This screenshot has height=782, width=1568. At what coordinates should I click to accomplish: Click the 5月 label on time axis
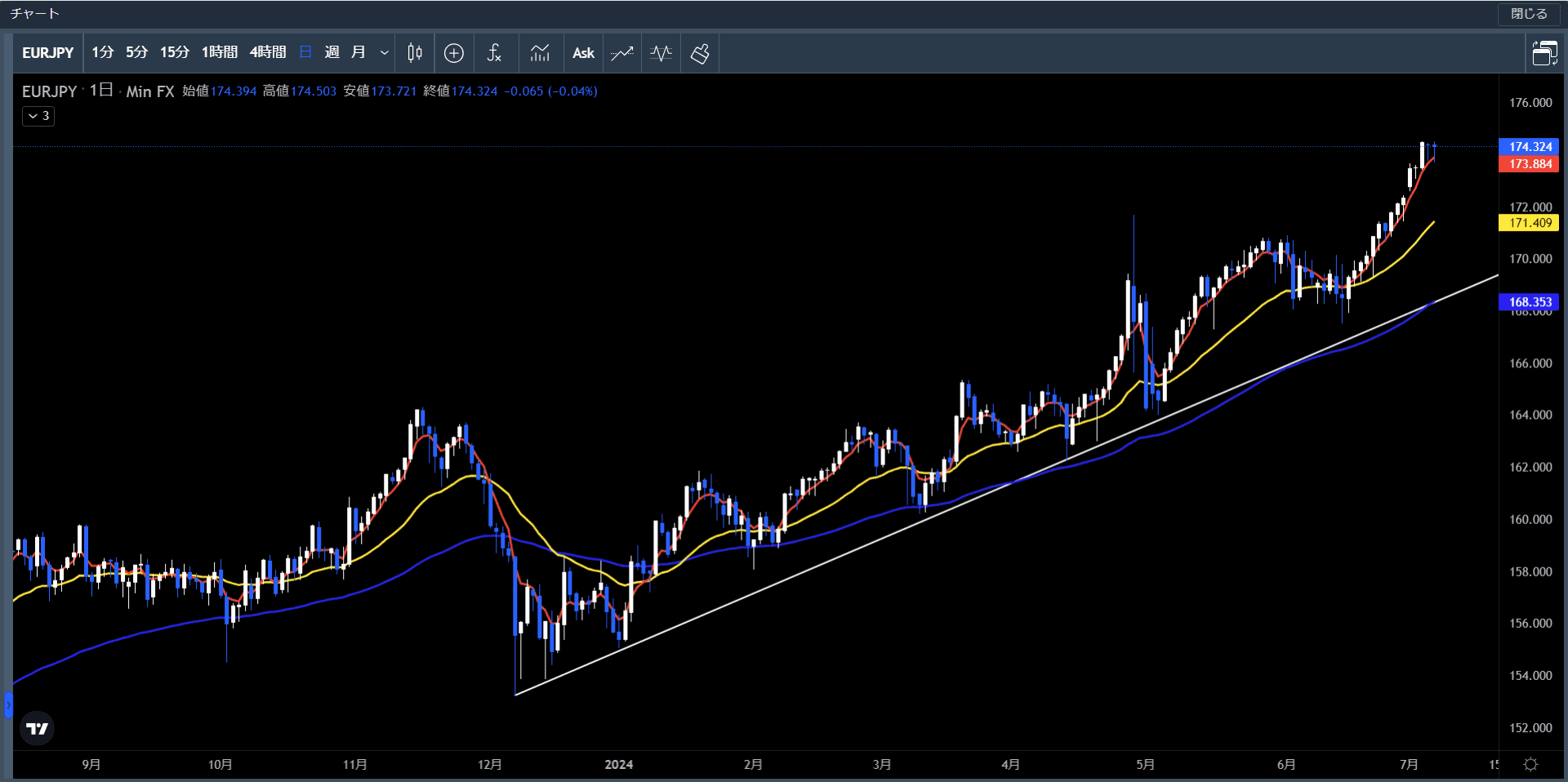coord(1145,765)
